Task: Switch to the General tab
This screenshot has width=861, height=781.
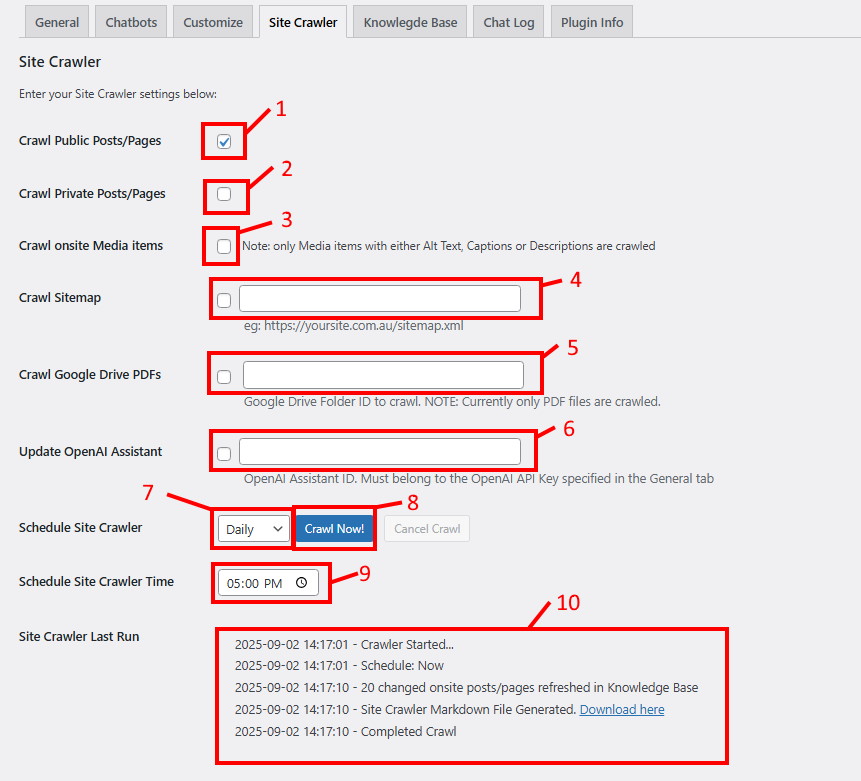Action: pos(57,22)
